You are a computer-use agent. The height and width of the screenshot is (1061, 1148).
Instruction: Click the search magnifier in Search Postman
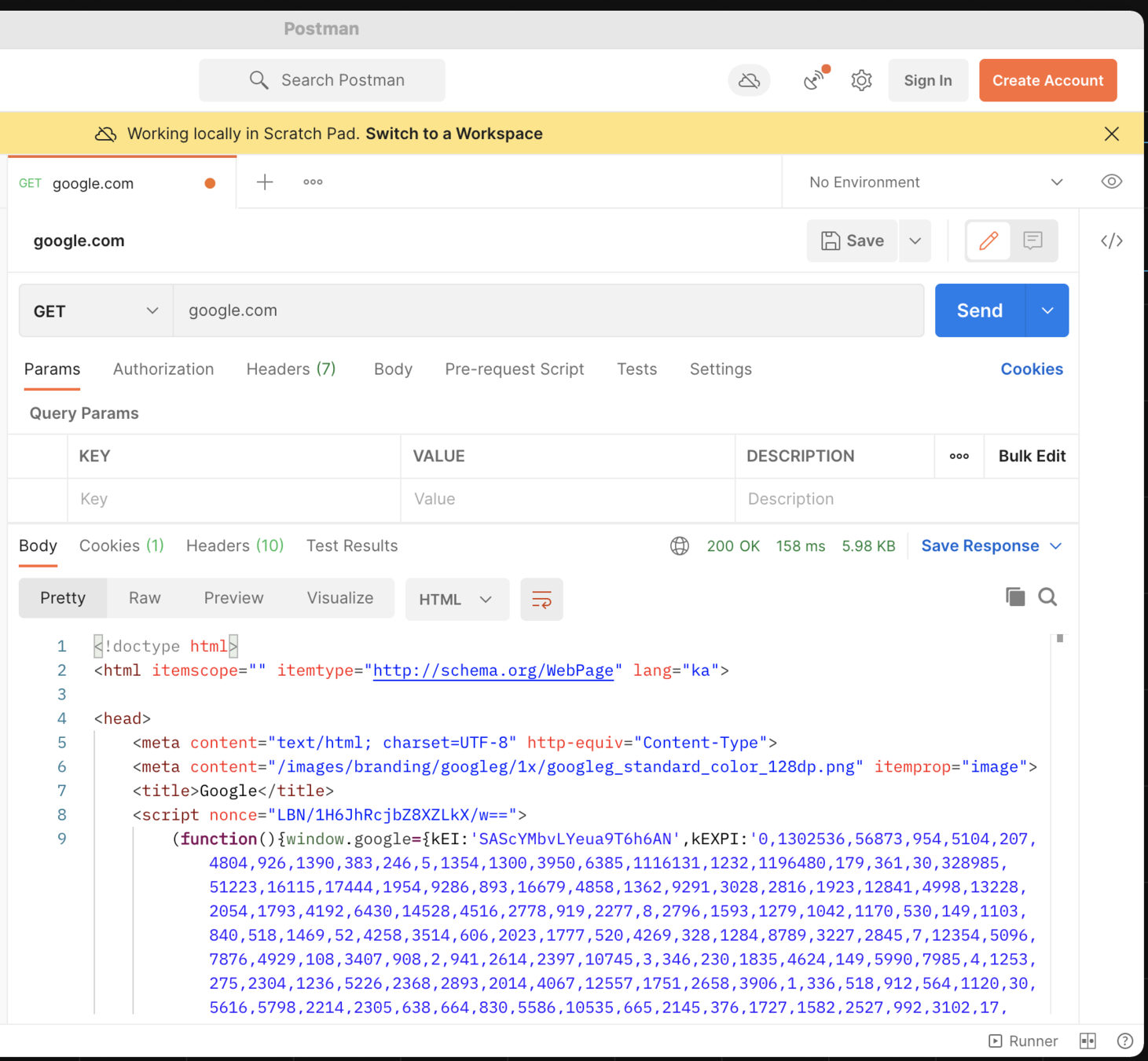click(259, 80)
